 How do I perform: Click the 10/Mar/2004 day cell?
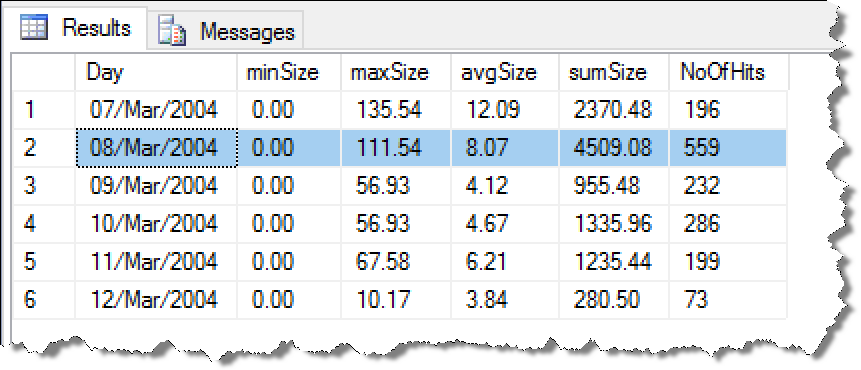pos(156,223)
